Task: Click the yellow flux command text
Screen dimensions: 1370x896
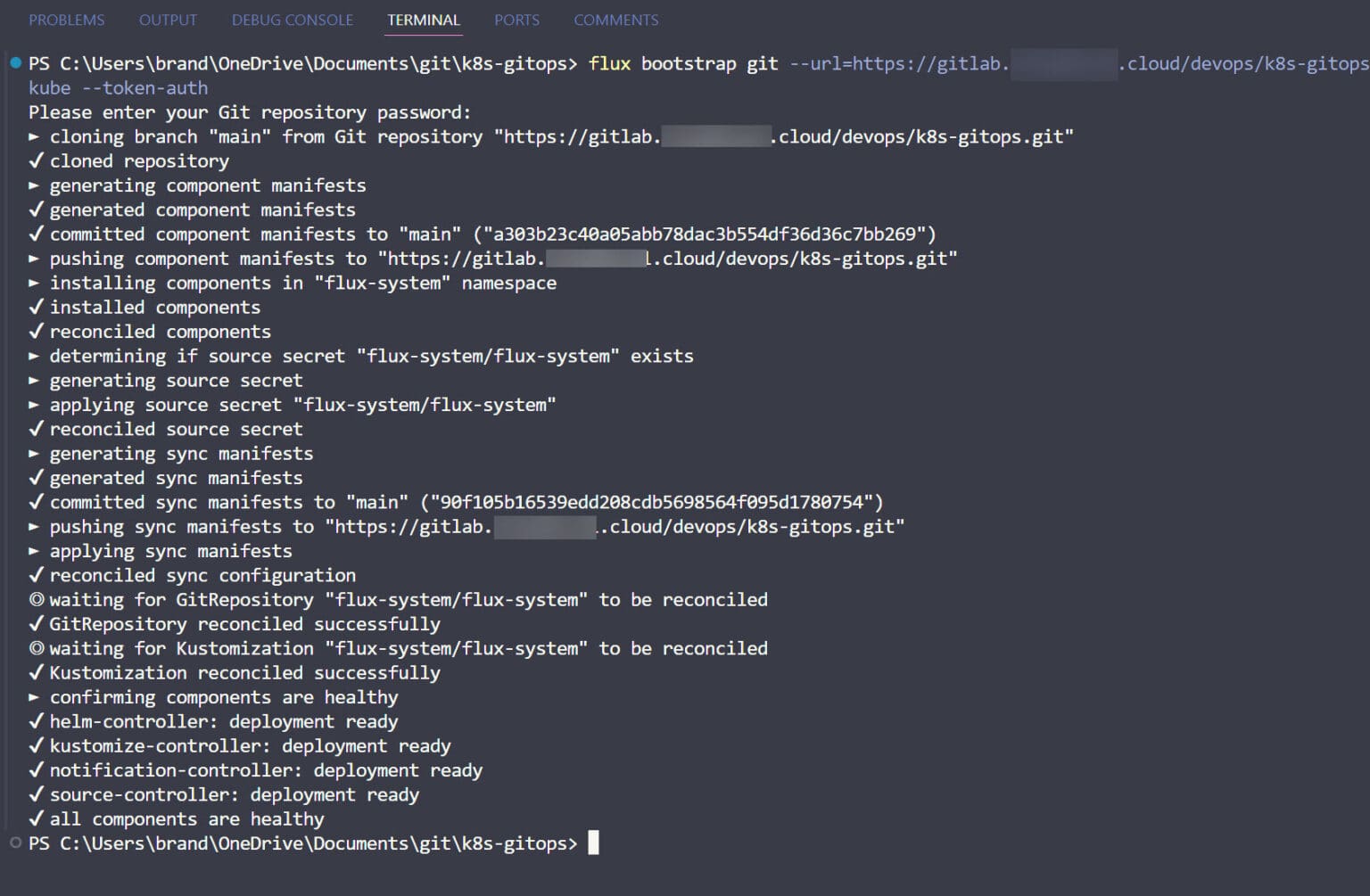Action: [609, 63]
